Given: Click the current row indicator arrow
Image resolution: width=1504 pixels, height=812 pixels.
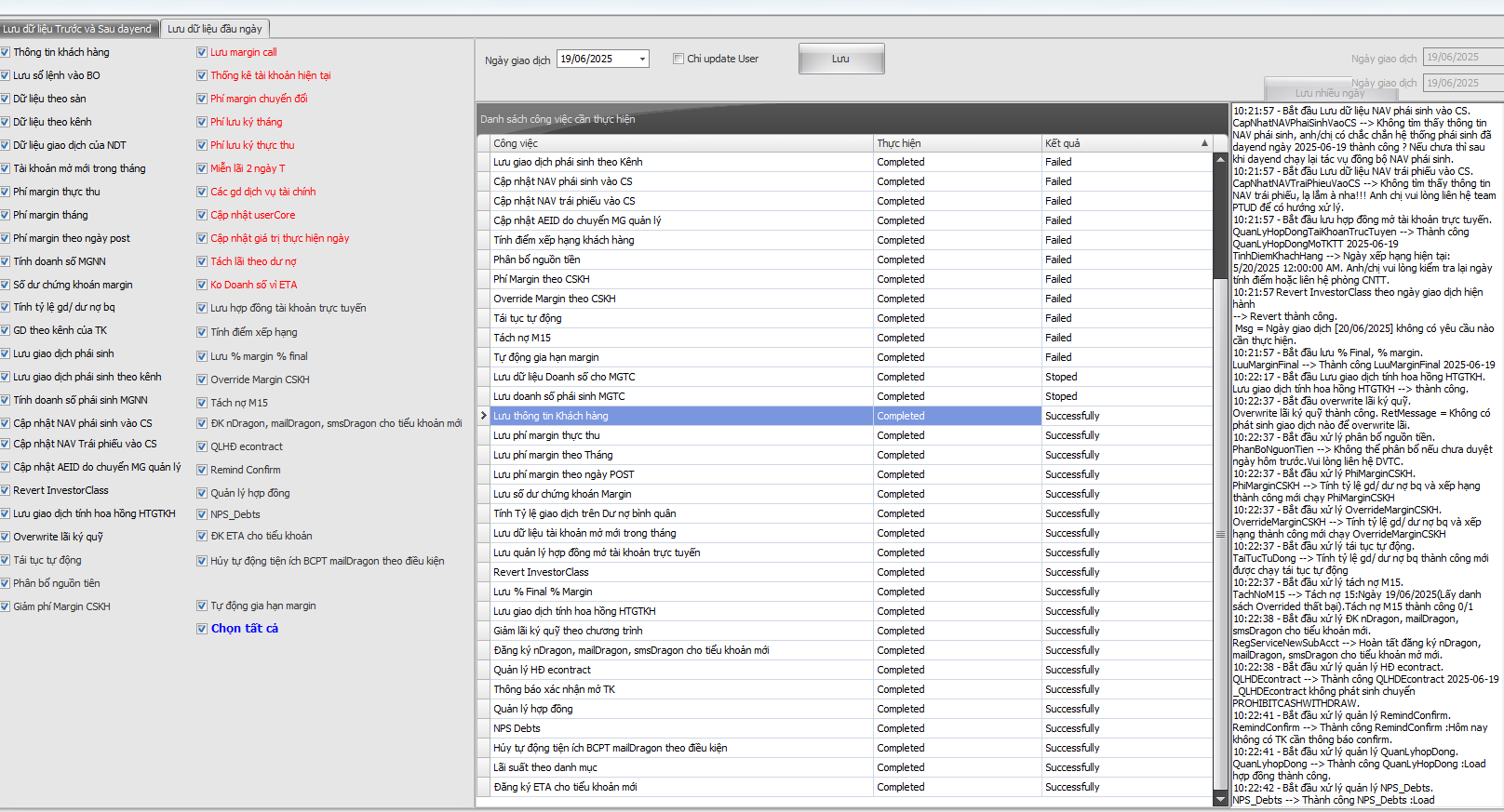Looking at the screenshot, I should coord(483,416).
